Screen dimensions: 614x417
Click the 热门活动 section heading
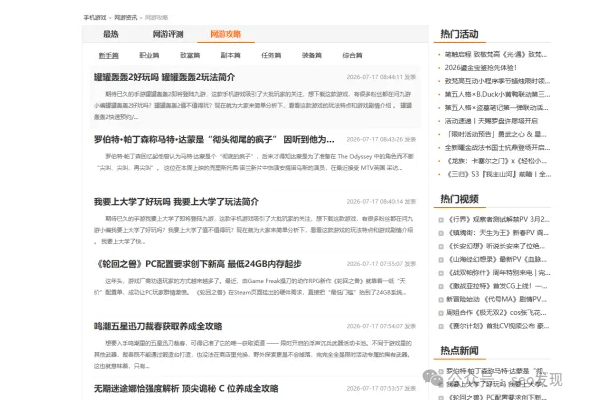coord(459,34)
